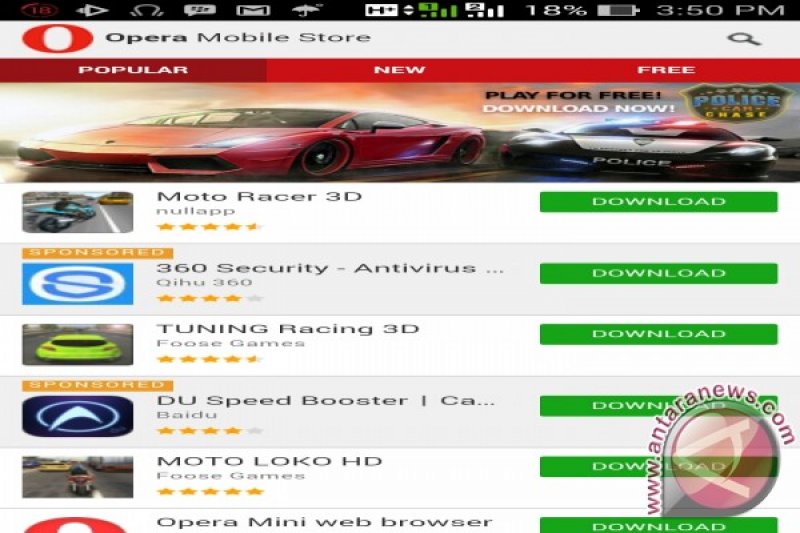Image resolution: width=800 pixels, height=533 pixels.
Task: Tap the Gmail notification icon in status bar
Action: click(253, 10)
